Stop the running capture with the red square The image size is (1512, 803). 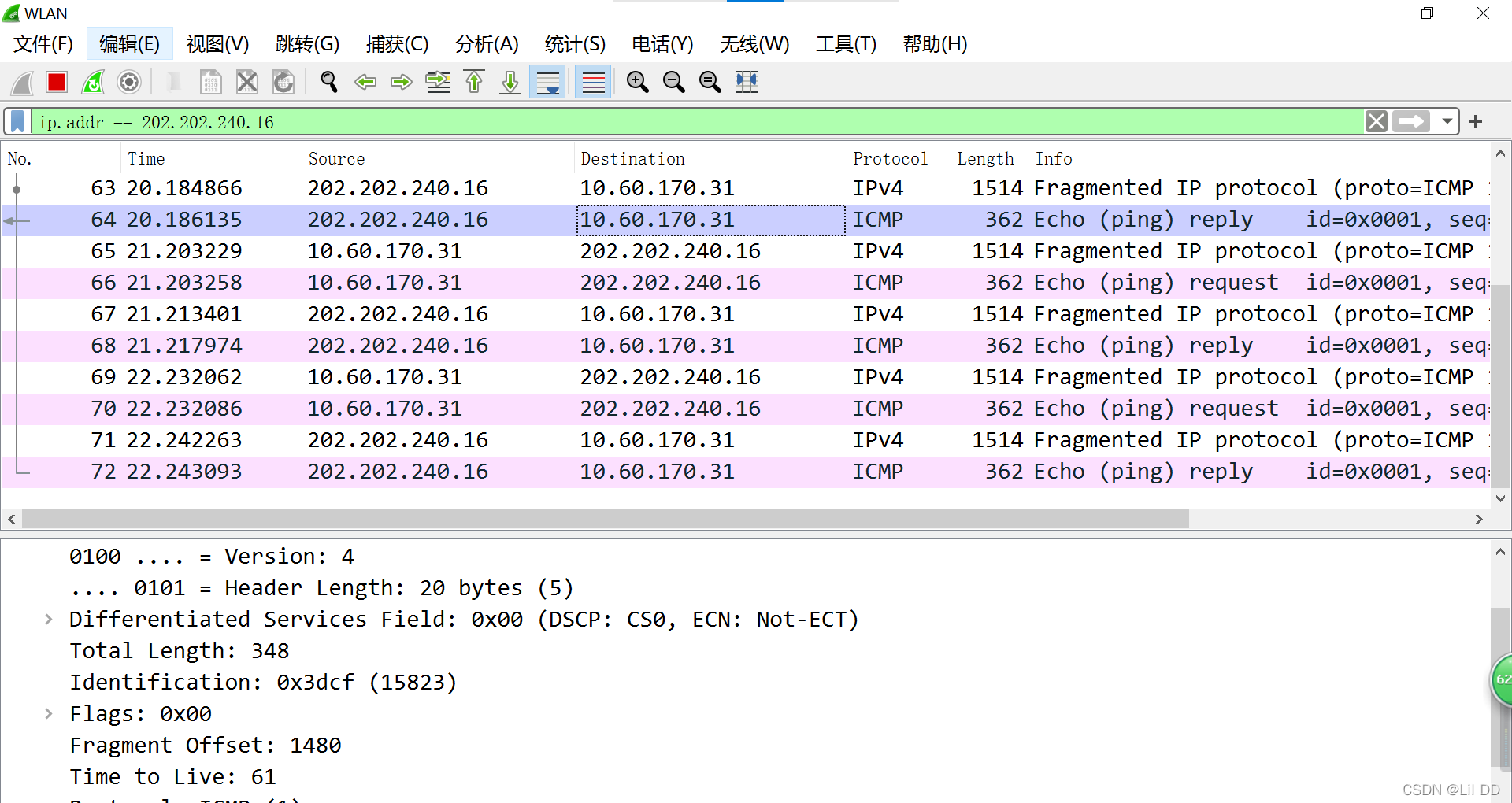tap(57, 82)
